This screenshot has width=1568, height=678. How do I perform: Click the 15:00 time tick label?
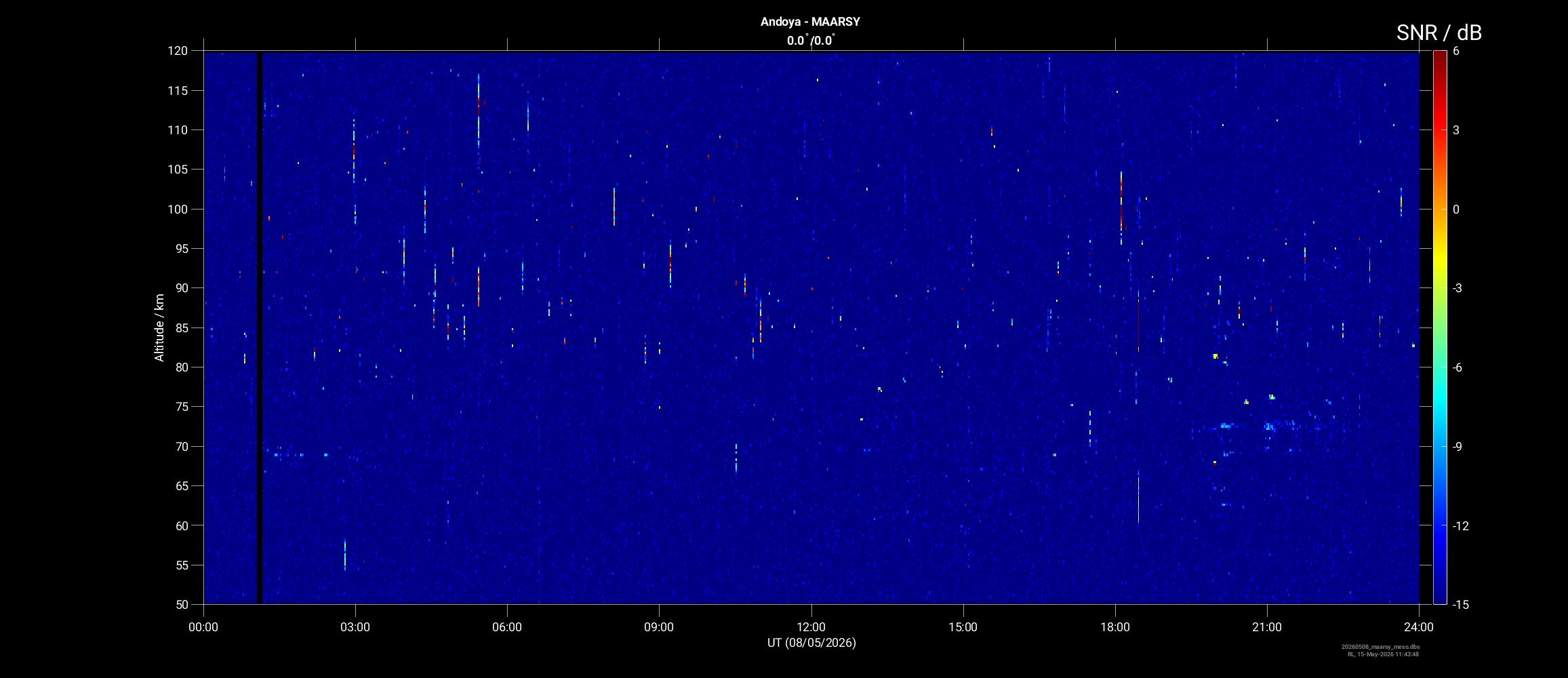coord(963,627)
